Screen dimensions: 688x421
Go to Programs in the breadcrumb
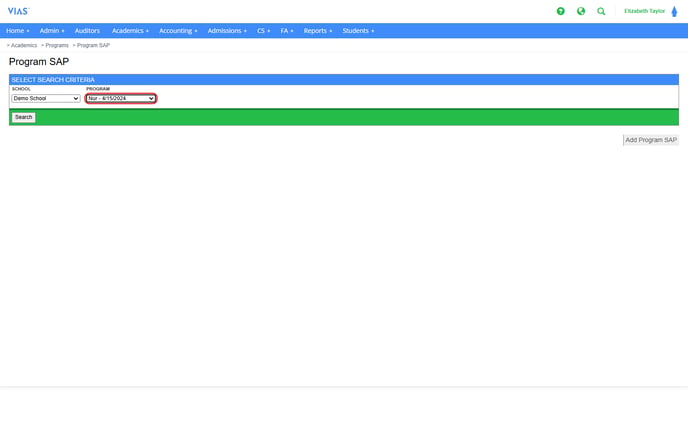[x=57, y=46]
